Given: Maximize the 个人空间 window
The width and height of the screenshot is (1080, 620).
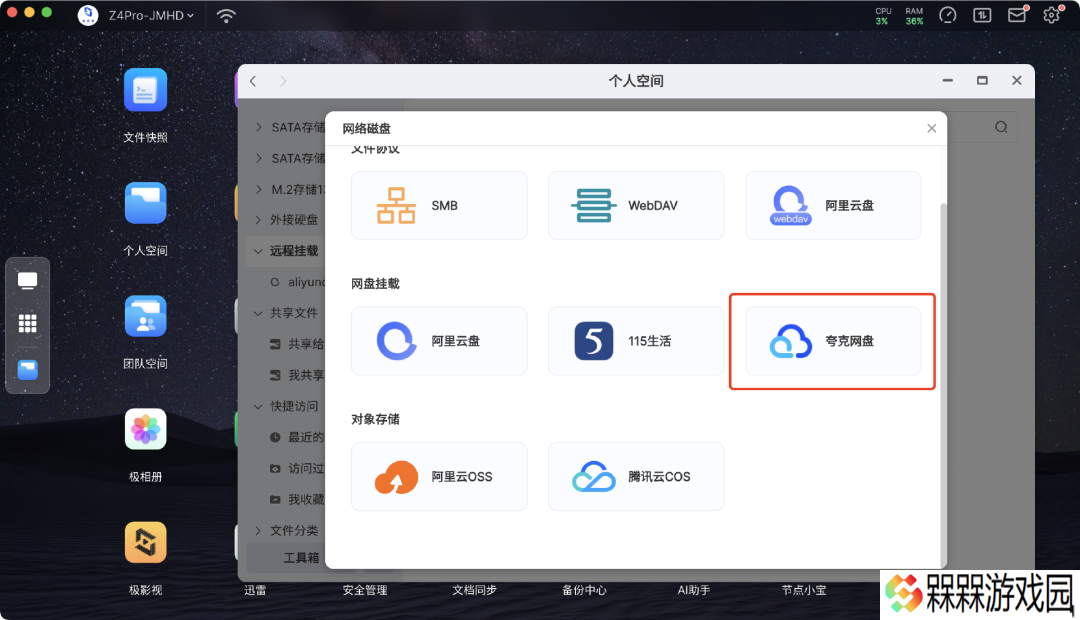Looking at the screenshot, I should click(982, 81).
